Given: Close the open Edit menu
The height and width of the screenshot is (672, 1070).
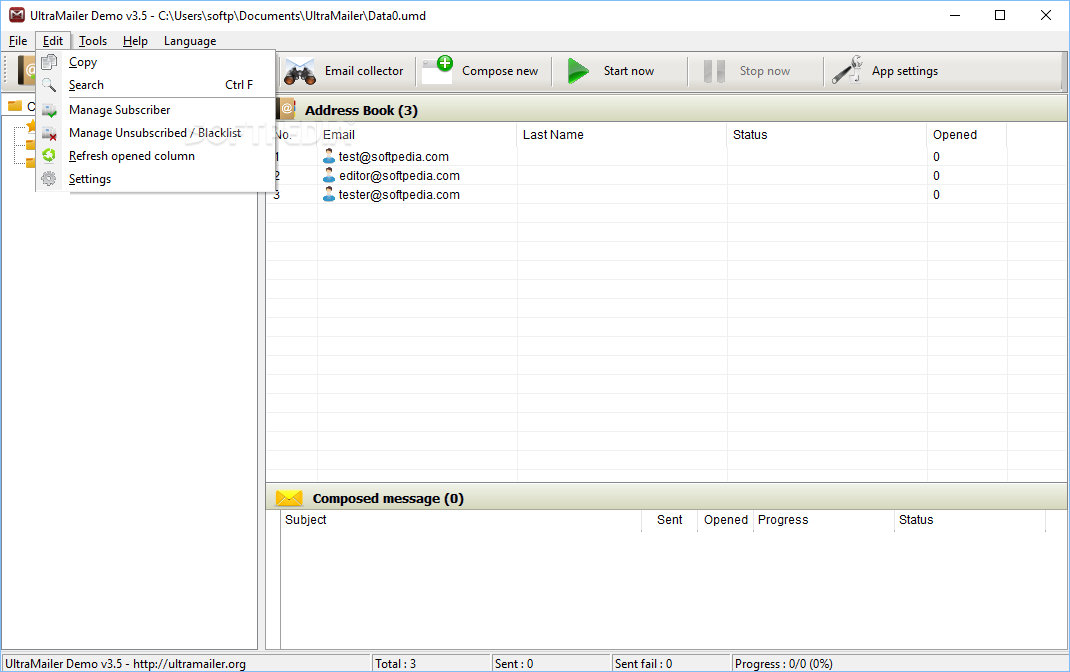Looking at the screenshot, I should click(x=53, y=41).
